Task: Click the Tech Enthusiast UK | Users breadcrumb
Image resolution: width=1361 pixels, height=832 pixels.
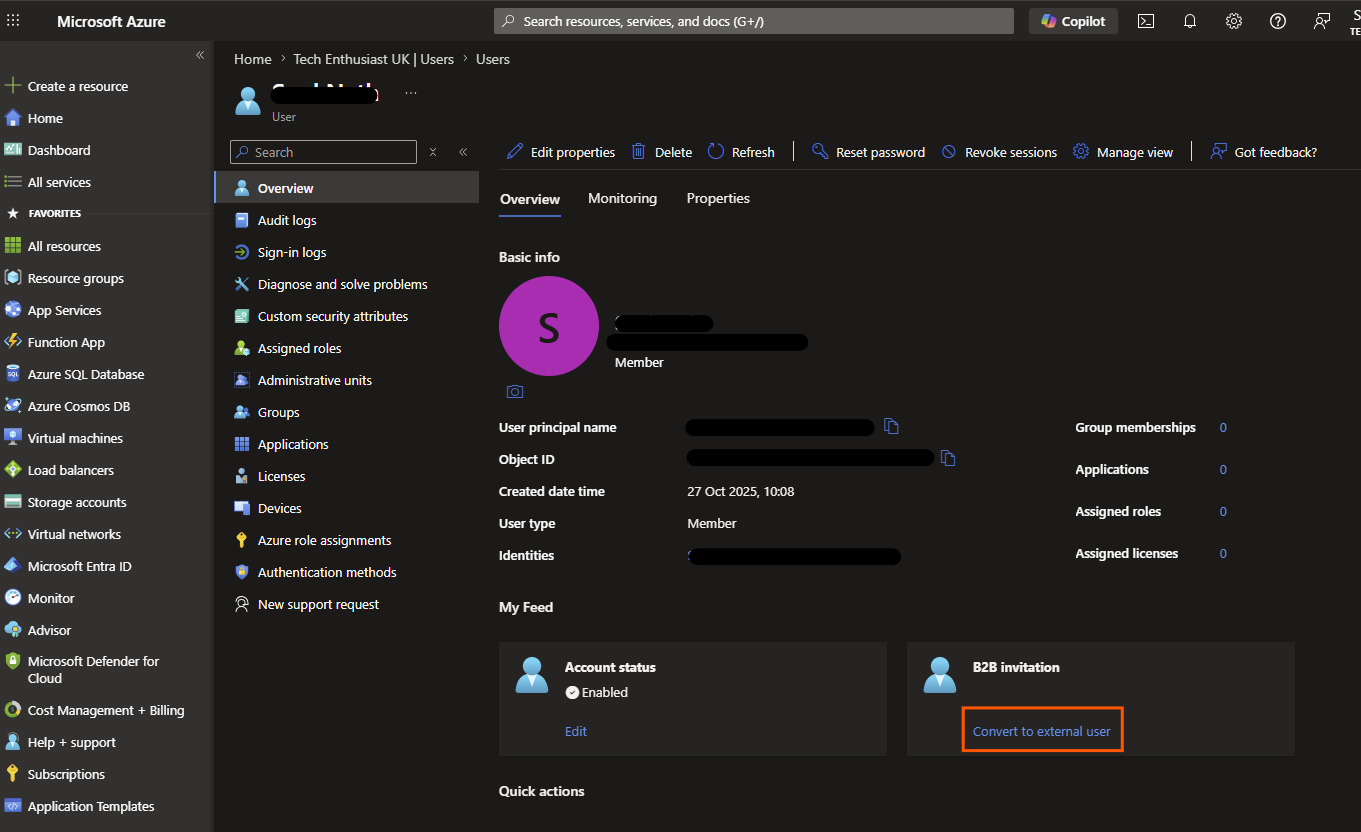Action: (x=373, y=59)
